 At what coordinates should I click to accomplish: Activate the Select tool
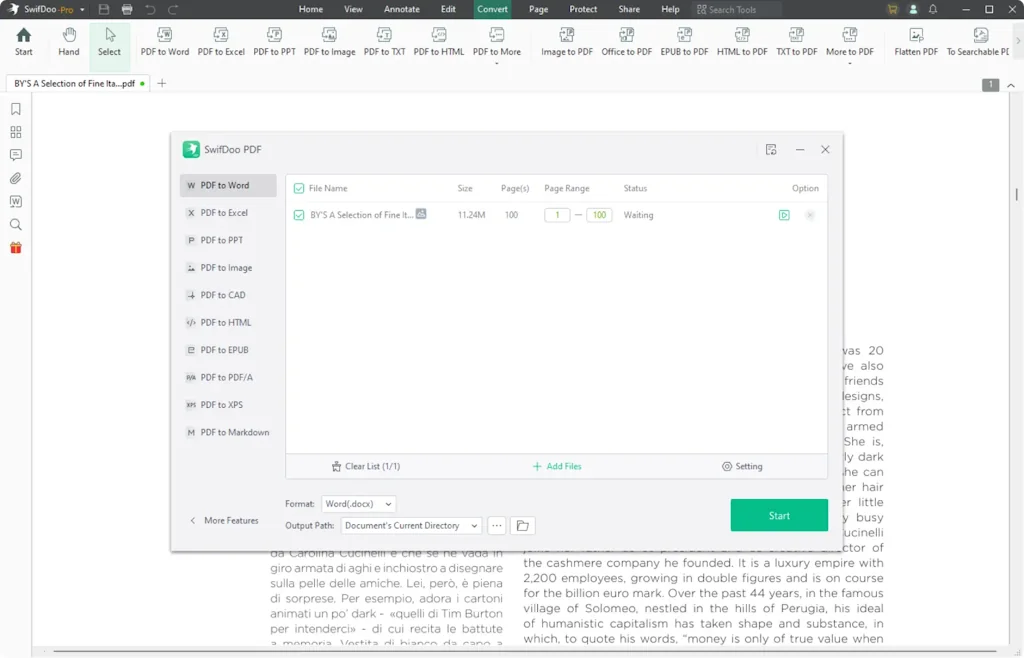click(x=110, y=42)
